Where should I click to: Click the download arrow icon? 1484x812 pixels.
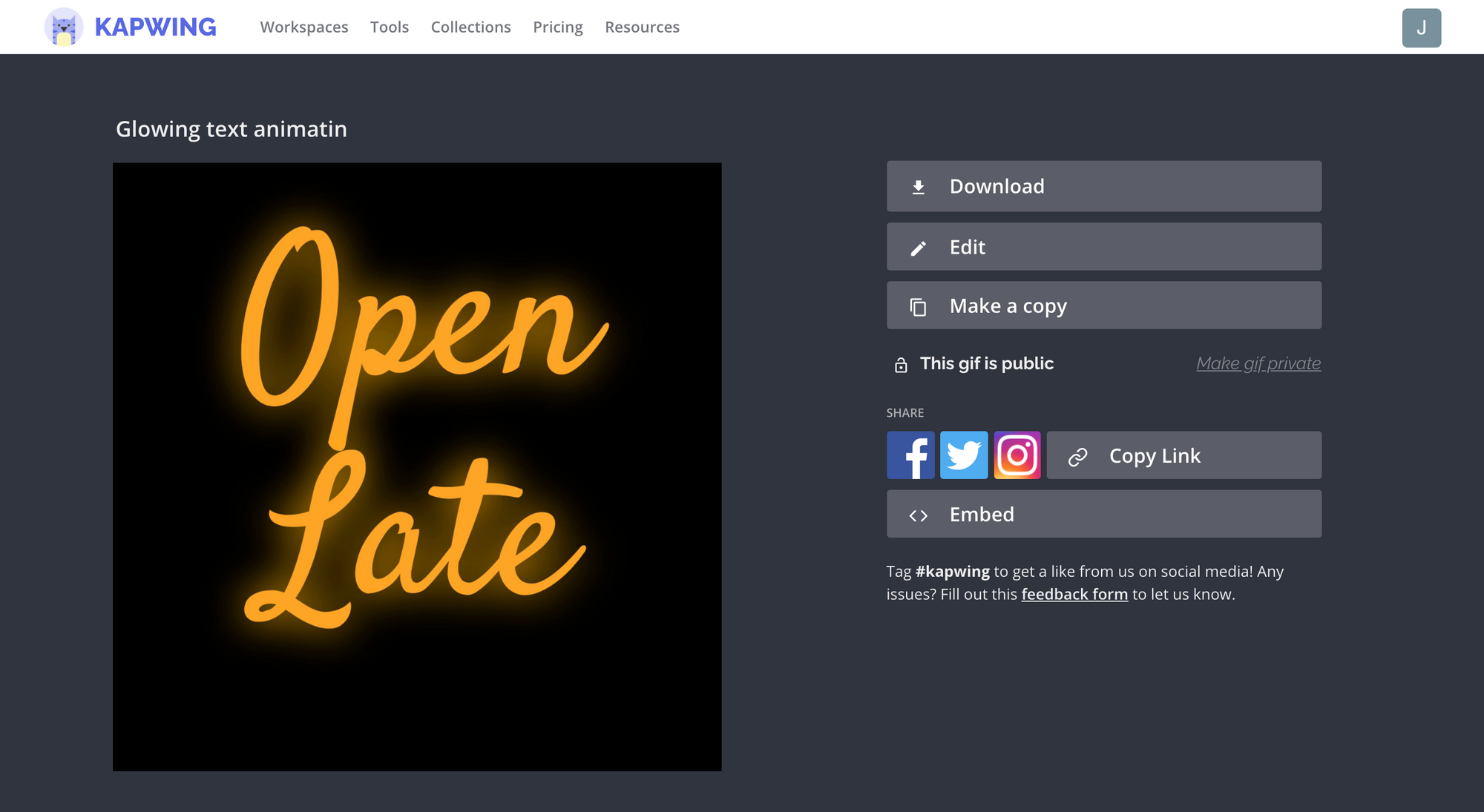pos(918,187)
